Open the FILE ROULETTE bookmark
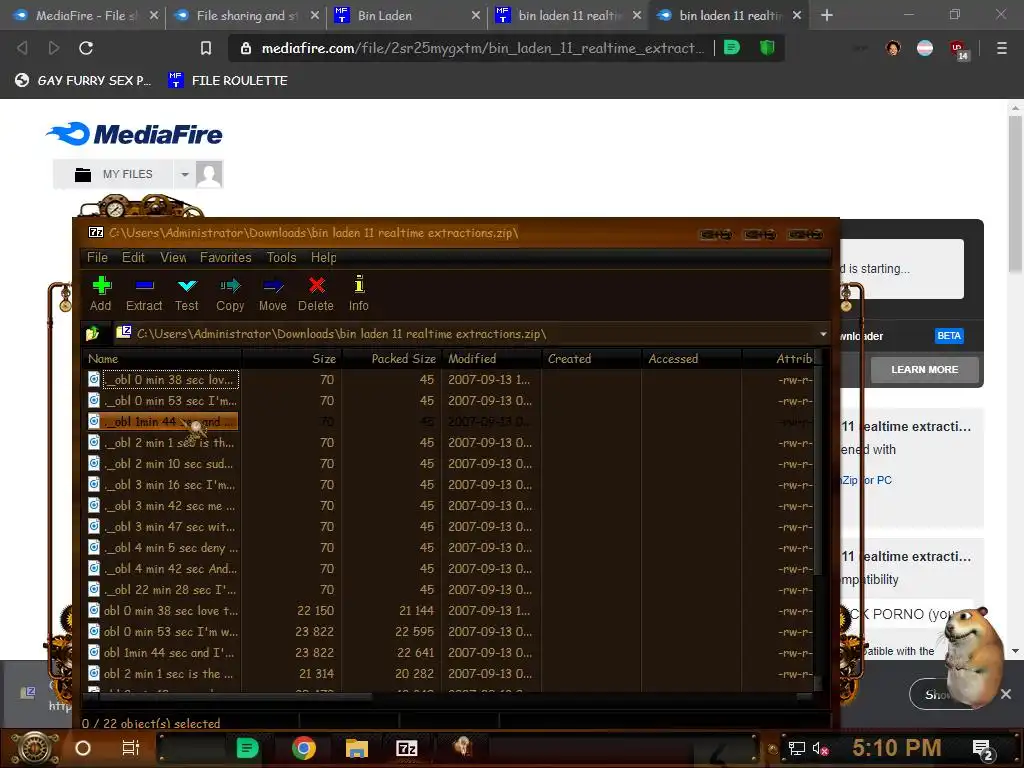This screenshot has width=1024, height=768. (x=228, y=80)
